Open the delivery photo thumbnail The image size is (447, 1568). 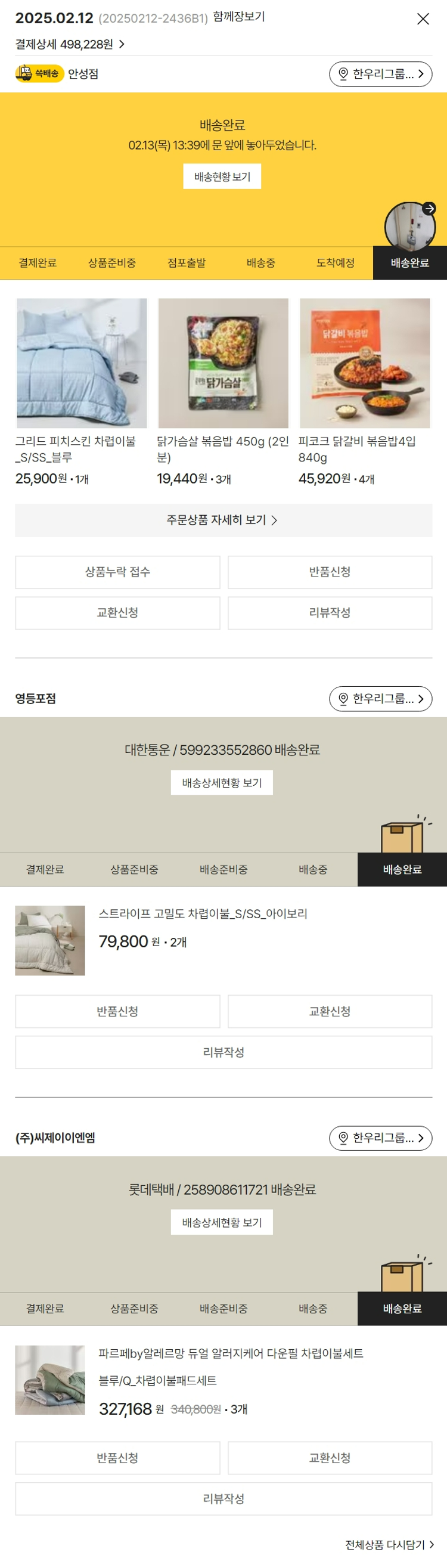click(409, 227)
